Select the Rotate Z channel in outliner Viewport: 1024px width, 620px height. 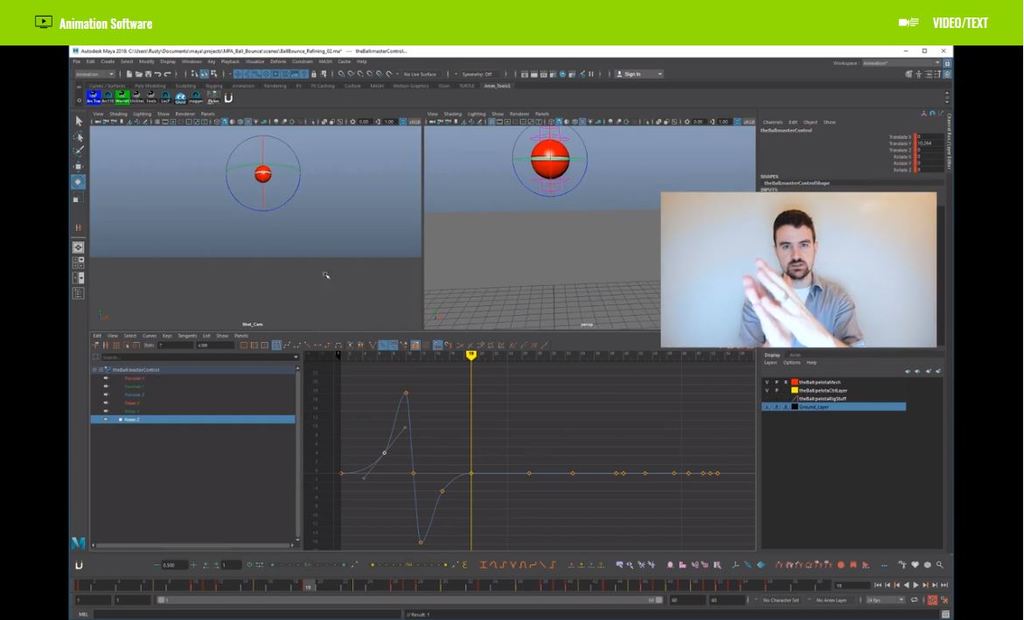[131, 419]
